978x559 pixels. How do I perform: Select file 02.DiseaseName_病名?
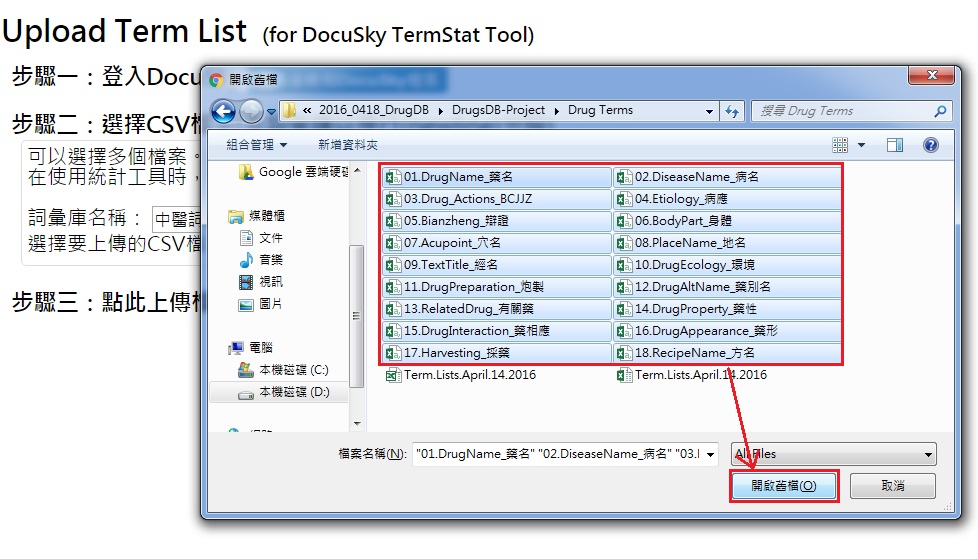pos(727,177)
